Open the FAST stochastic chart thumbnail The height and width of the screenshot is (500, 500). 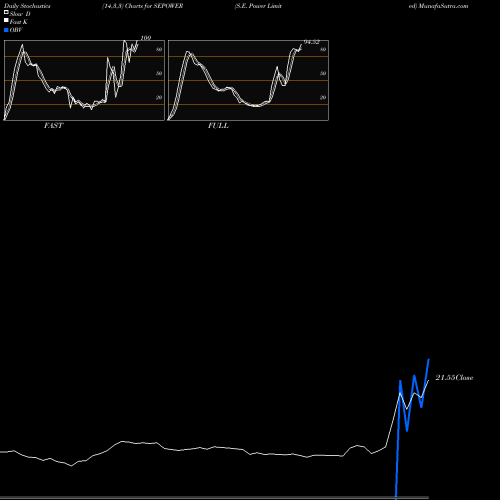[x=84, y=80]
